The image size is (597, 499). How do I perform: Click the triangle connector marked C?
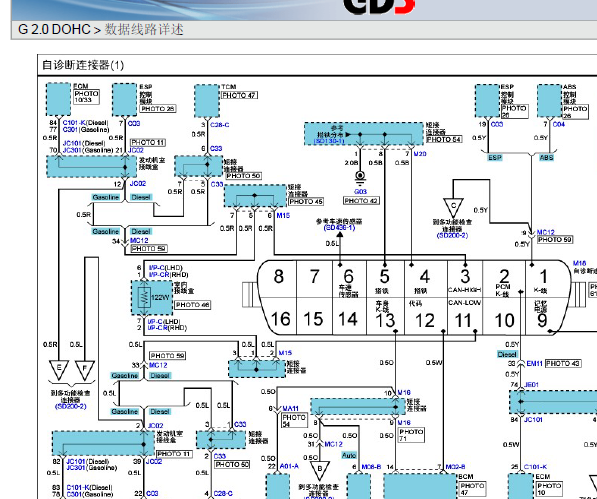coord(453,208)
